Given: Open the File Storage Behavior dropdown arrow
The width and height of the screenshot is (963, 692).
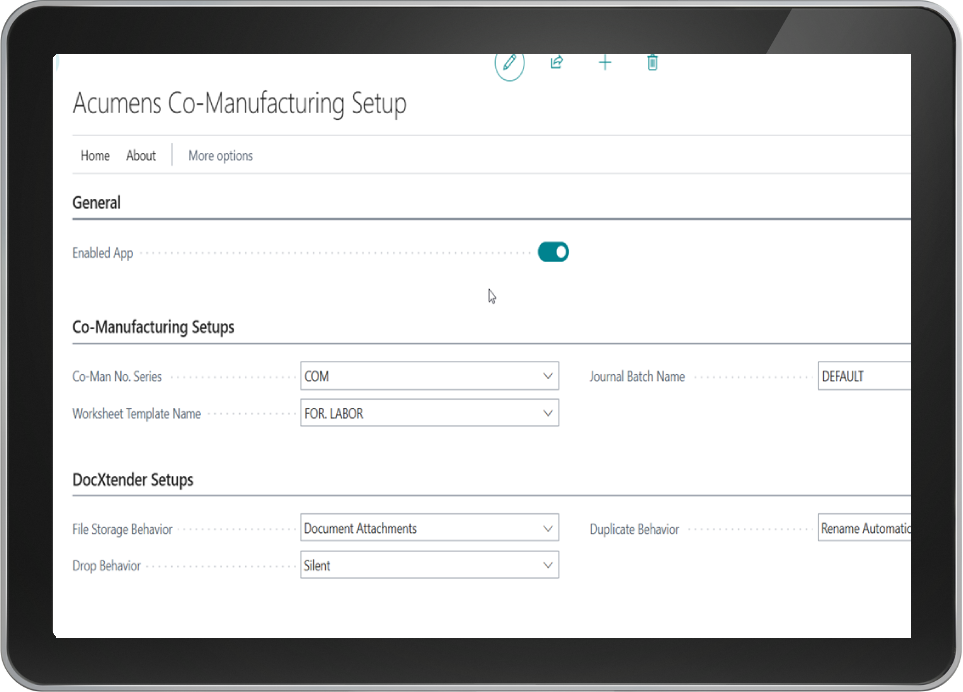Looking at the screenshot, I should (548, 528).
